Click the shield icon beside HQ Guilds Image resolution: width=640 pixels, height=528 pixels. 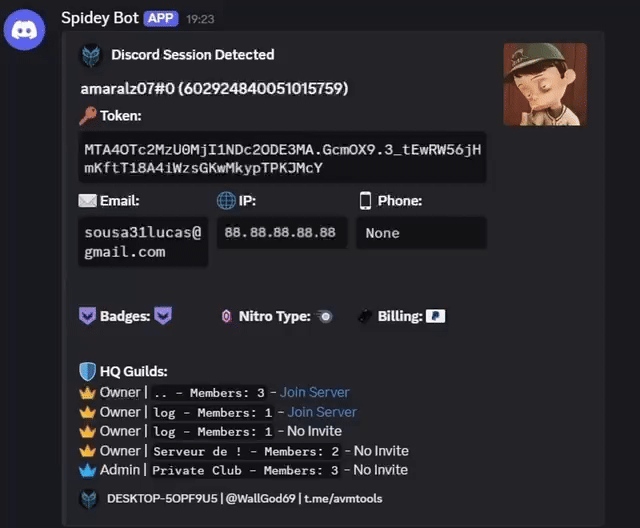(88, 371)
